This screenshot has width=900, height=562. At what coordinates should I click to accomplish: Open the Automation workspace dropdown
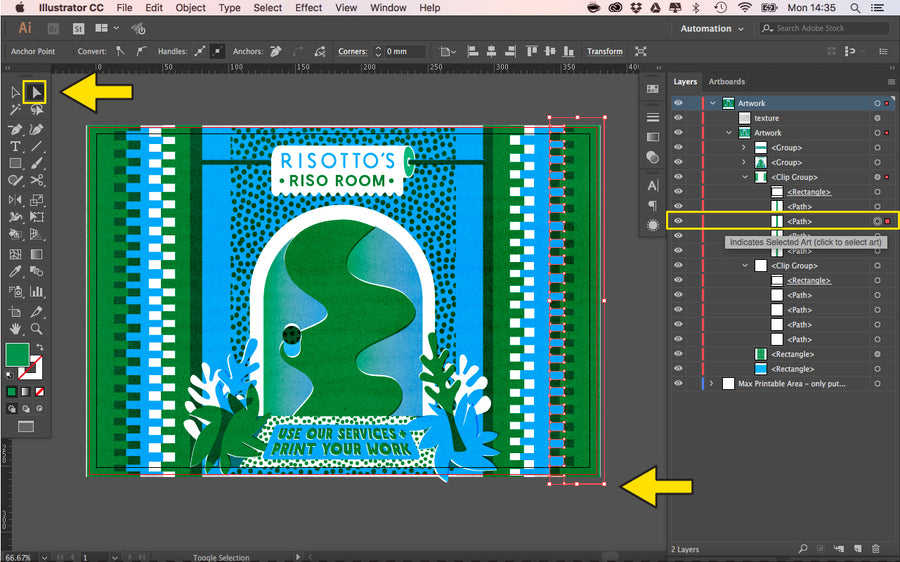(x=711, y=29)
